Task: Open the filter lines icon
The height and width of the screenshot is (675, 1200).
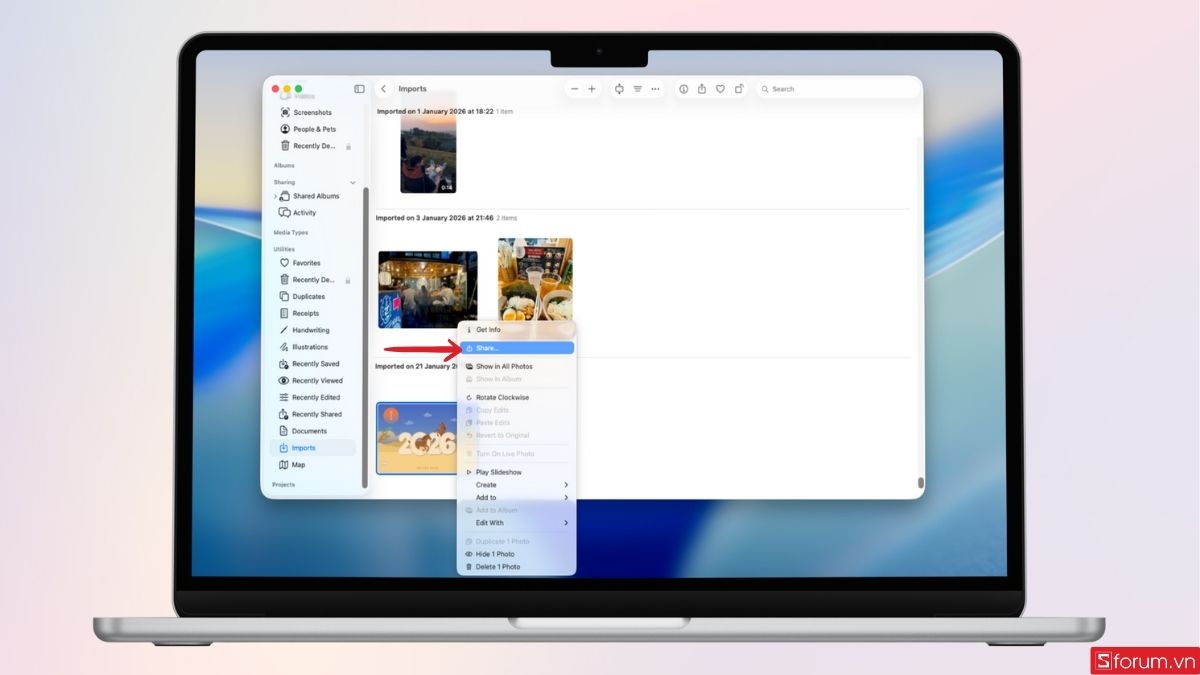Action: click(x=637, y=89)
